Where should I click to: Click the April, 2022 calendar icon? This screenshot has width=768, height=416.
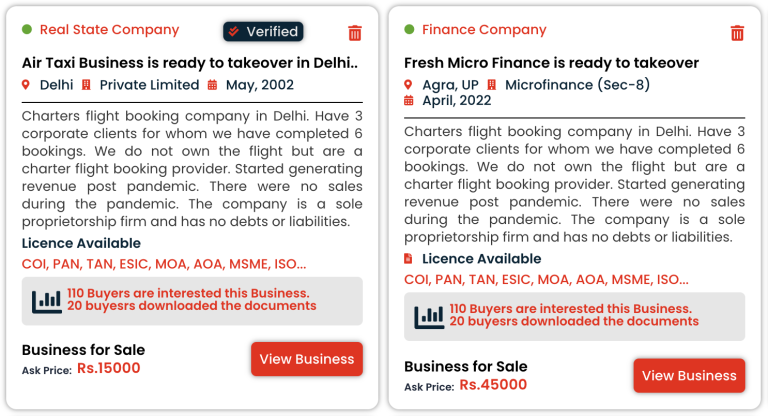pyautogui.click(x=408, y=101)
